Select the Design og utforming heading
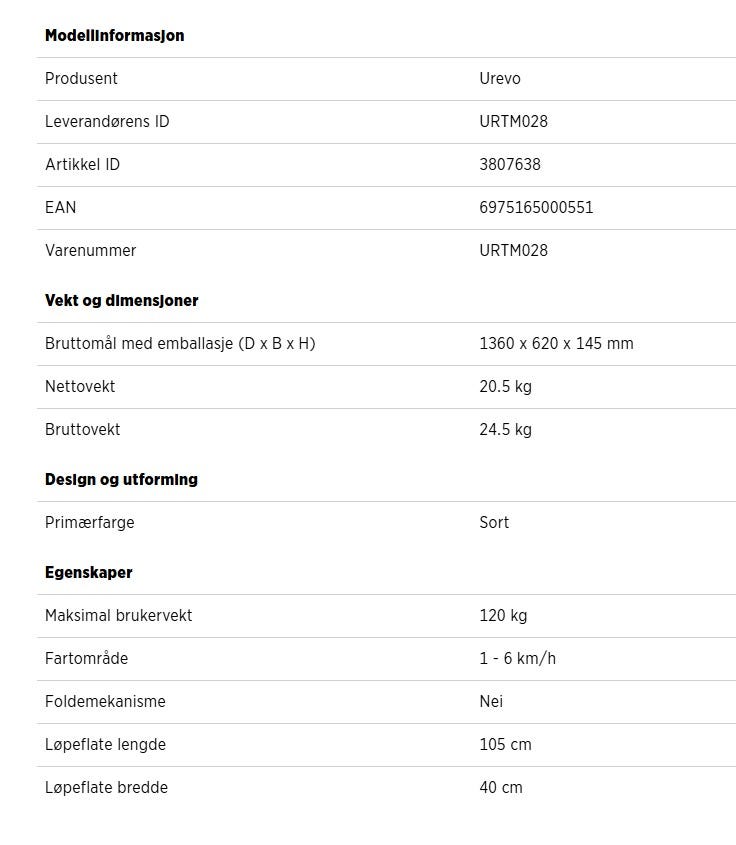The image size is (736, 845). click(121, 480)
